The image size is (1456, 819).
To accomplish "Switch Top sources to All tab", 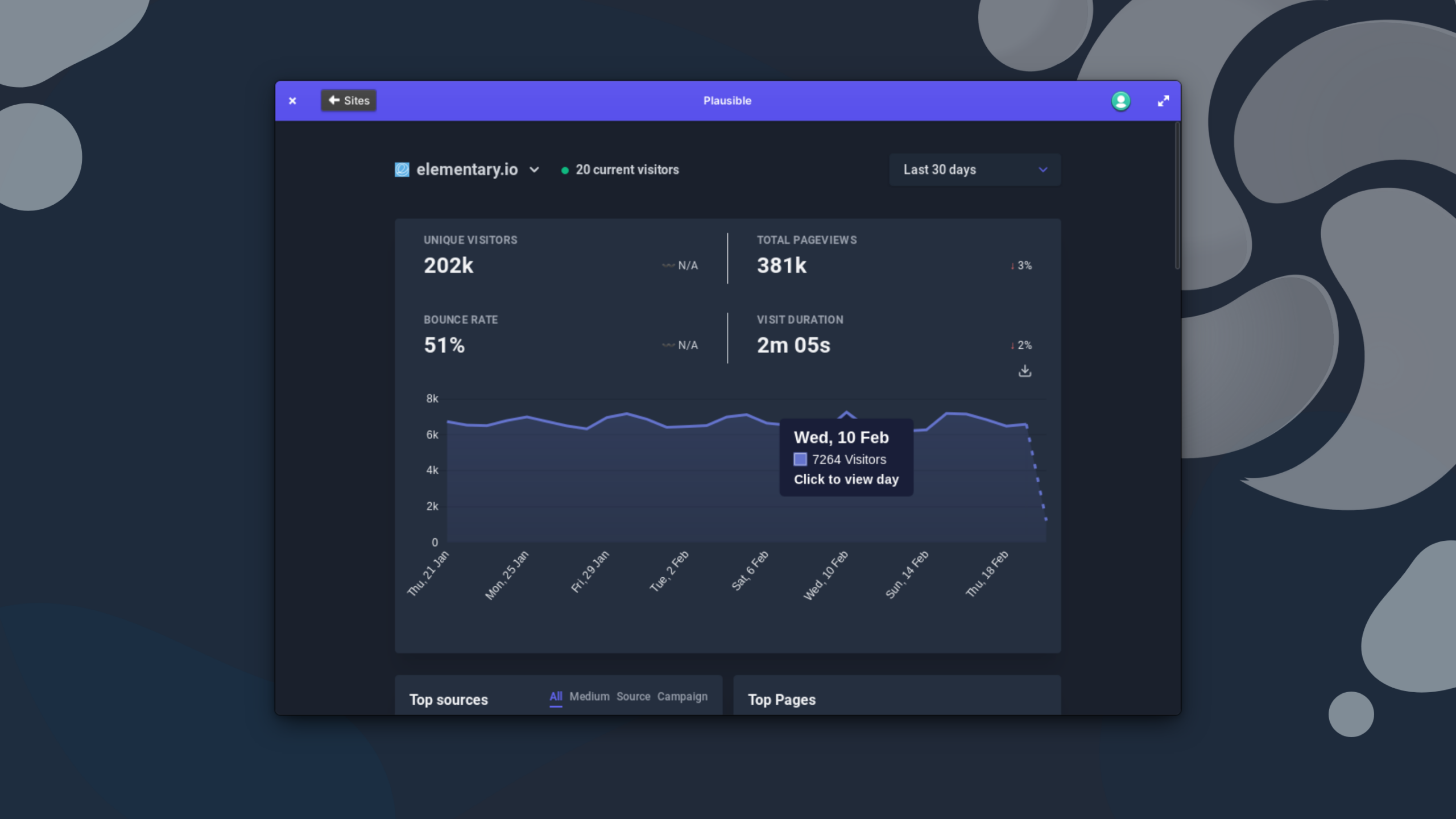I will pos(556,697).
